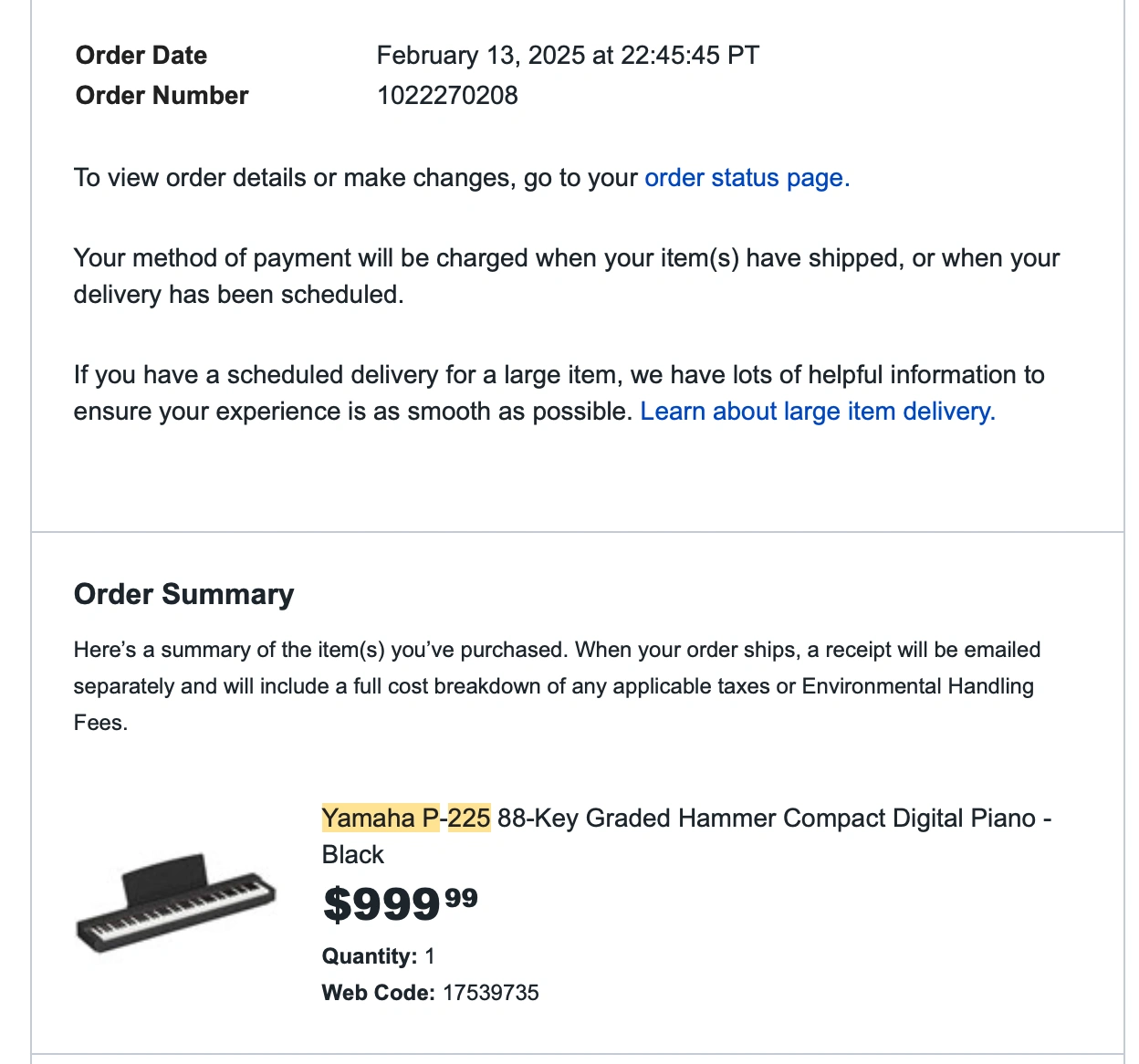Click the Web Code 17539735 text
The image size is (1139, 1064).
pyautogui.click(x=430, y=993)
